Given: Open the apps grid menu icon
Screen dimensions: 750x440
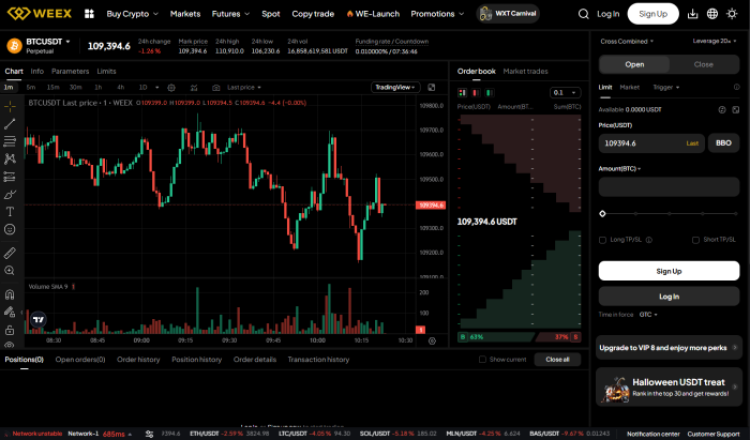Looking at the screenshot, I should pos(89,14).
